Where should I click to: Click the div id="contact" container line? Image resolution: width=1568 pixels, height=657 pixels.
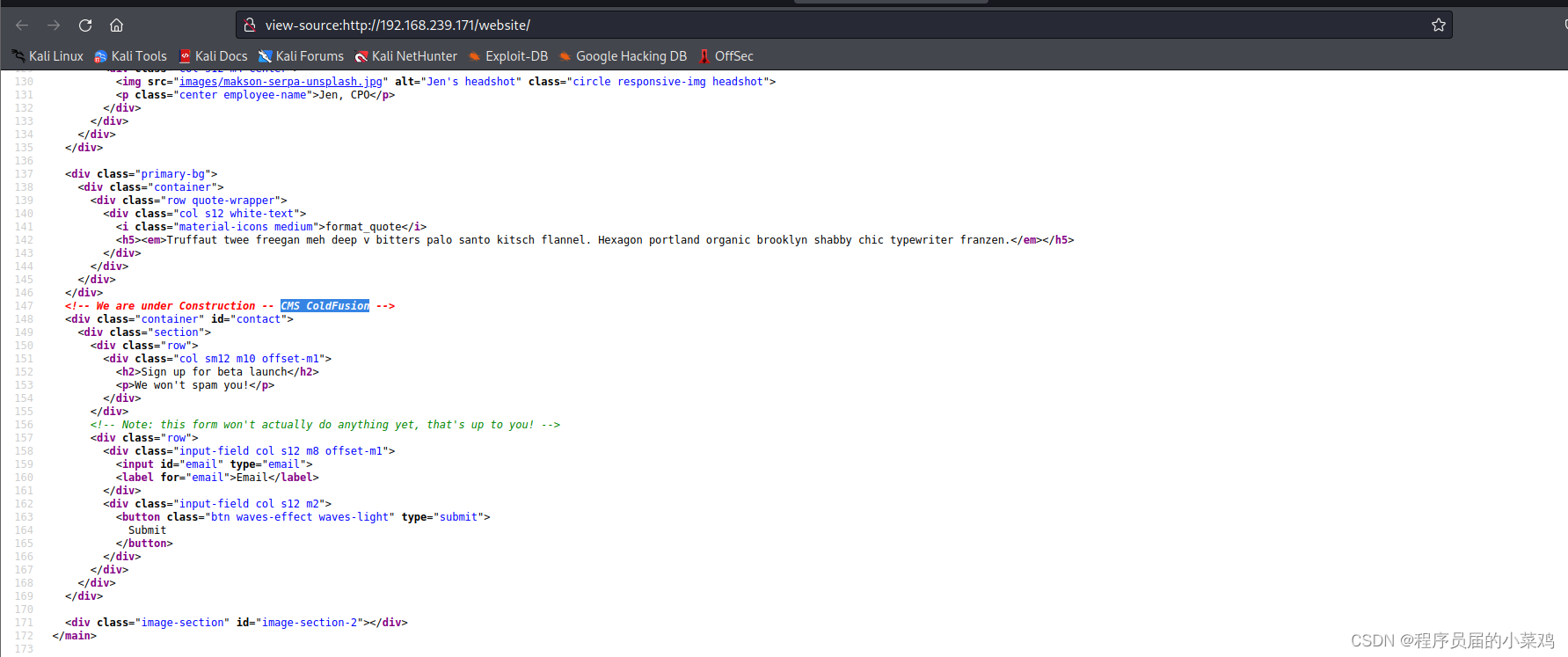pos(179,319)
